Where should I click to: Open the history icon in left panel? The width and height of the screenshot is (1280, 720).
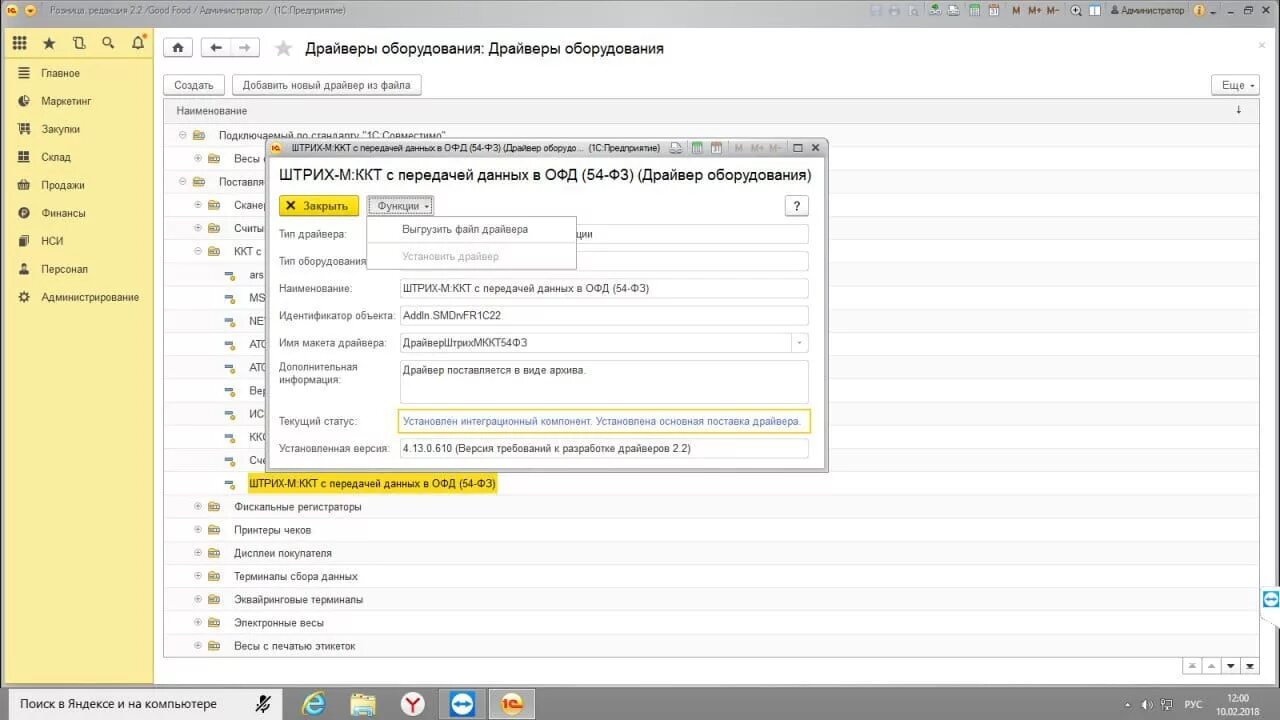coord(79,44)
